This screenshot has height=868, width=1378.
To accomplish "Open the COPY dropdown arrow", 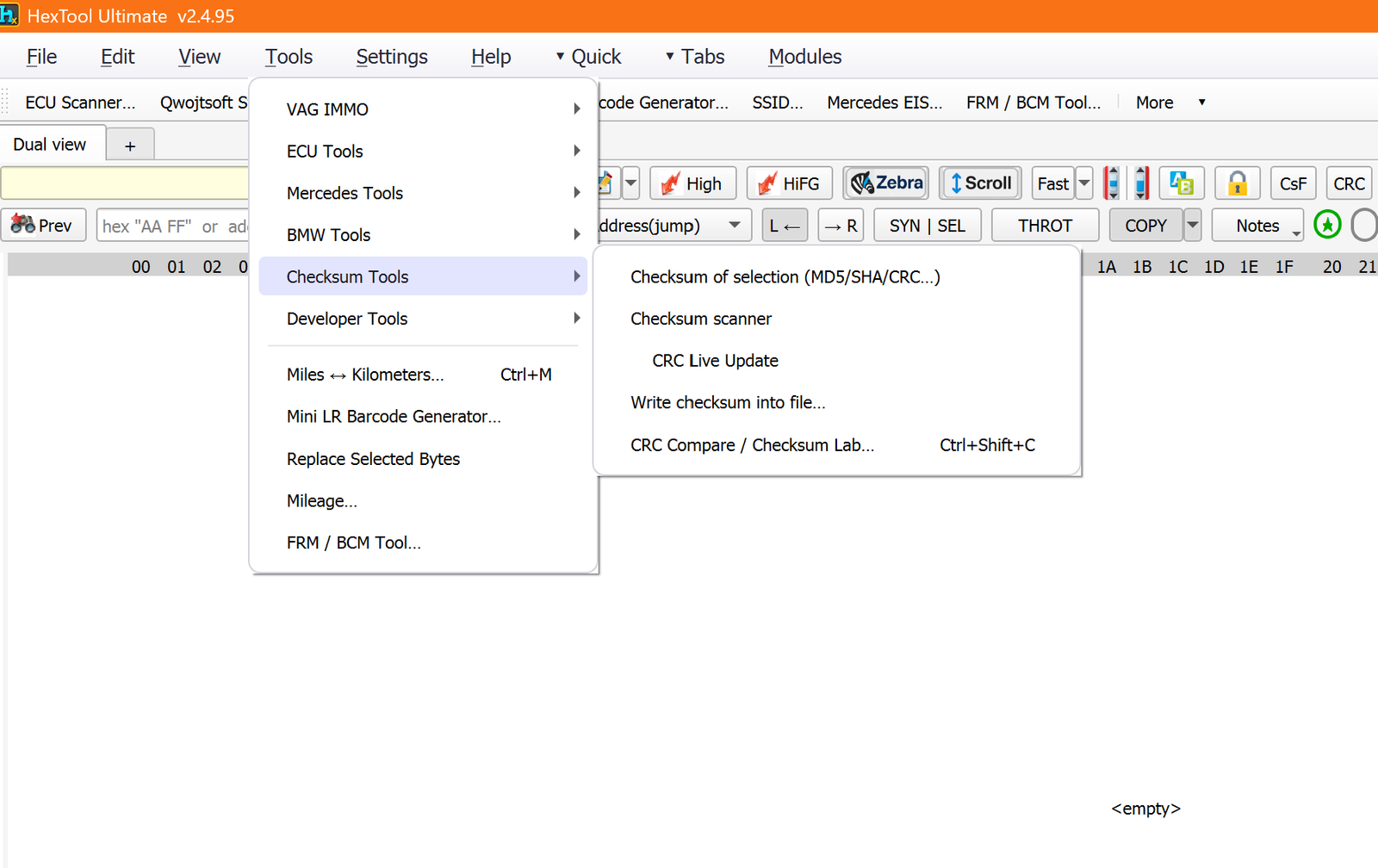I will [x=1193, y=226].
